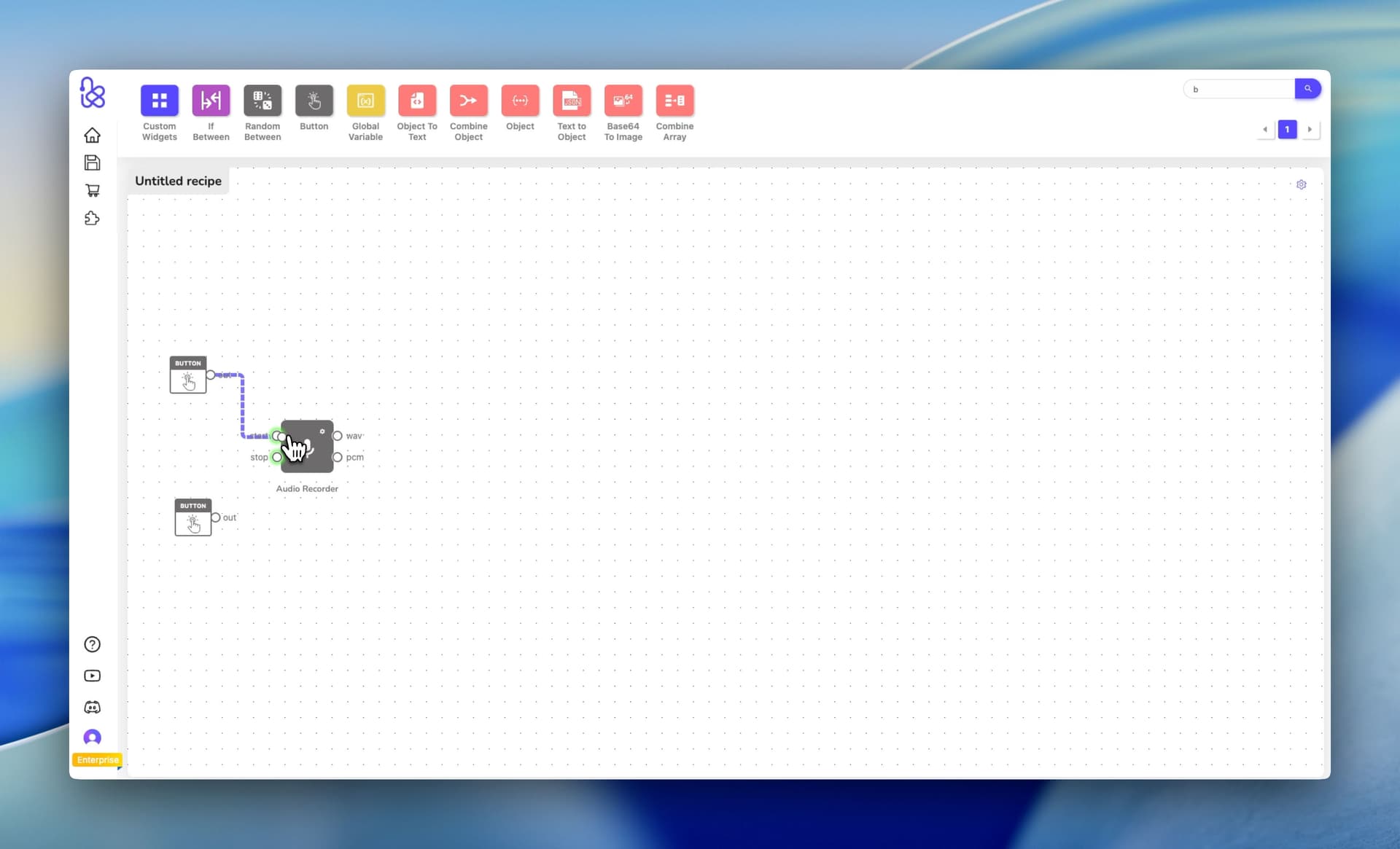Open the shopping cart marketplace
The height and width of the screenshot is (849, 1400).
pyautogui.click(x=92, y=190)
